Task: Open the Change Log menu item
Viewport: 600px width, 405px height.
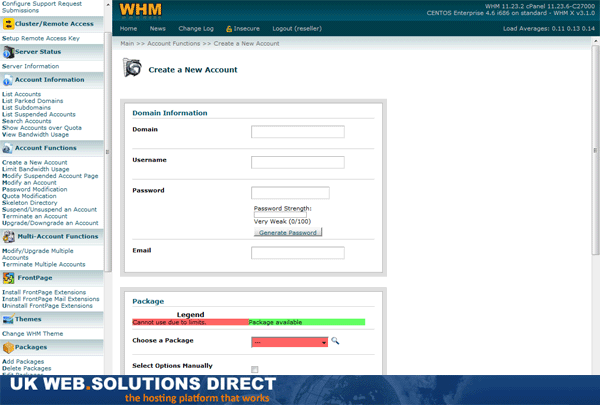Action: coord(195,29)
